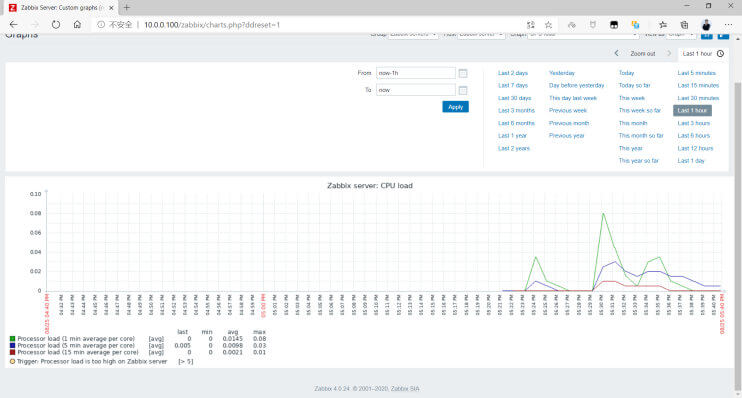
Task: Go back with the browser back arrow
Action: [x=13, y=25]
